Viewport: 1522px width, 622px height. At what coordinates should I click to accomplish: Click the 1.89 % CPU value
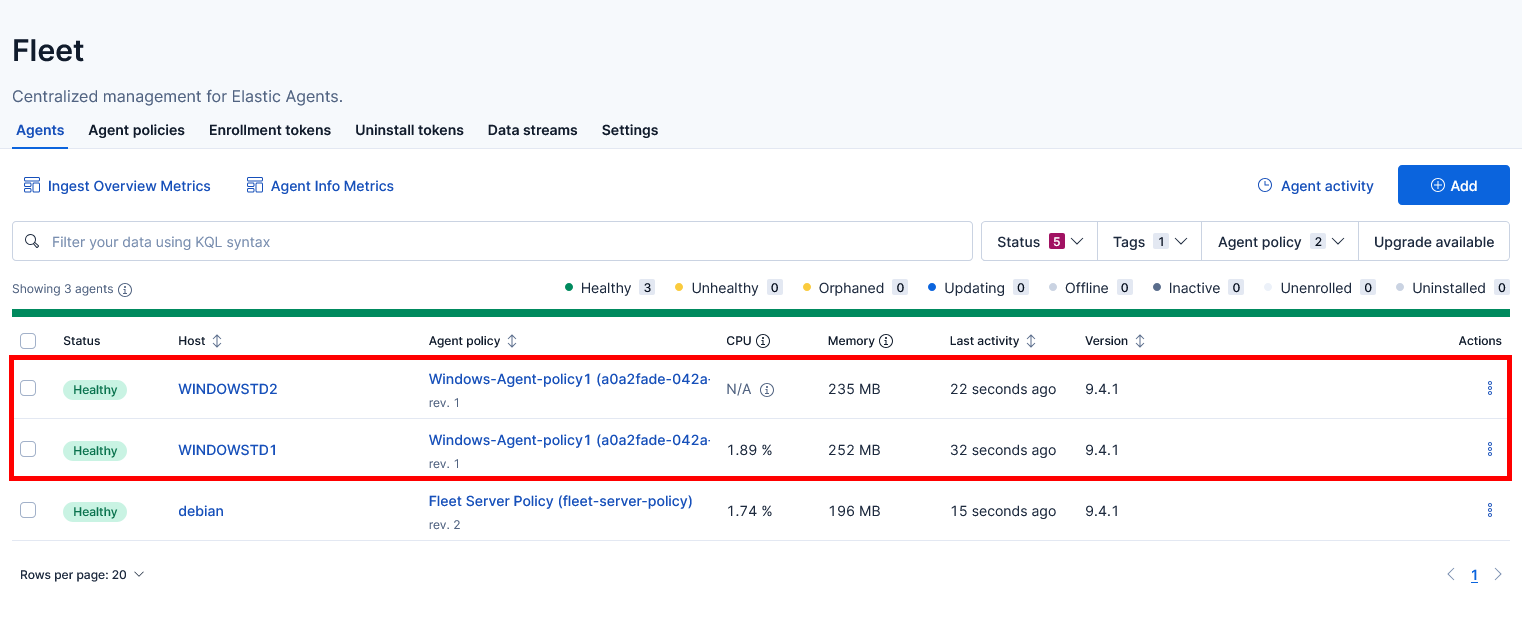pos(749,450)
